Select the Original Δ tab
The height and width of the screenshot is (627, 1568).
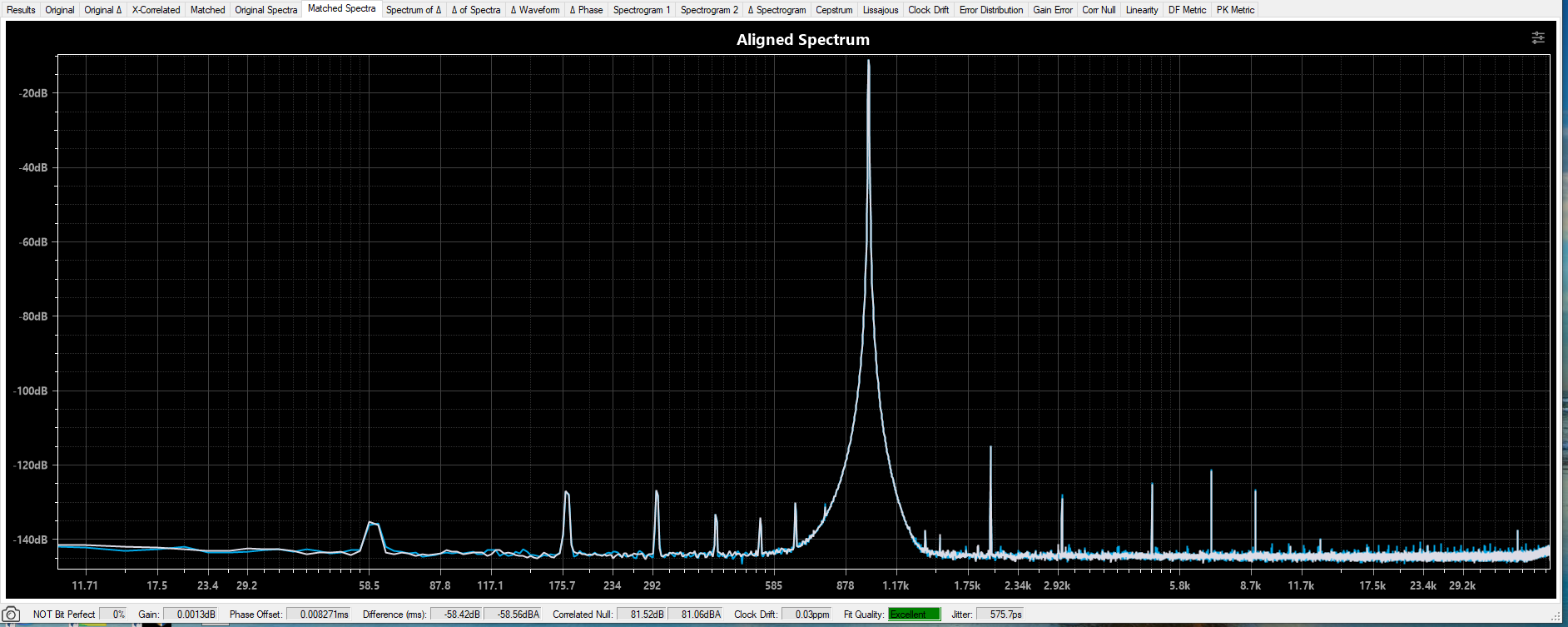pos(103,10)
